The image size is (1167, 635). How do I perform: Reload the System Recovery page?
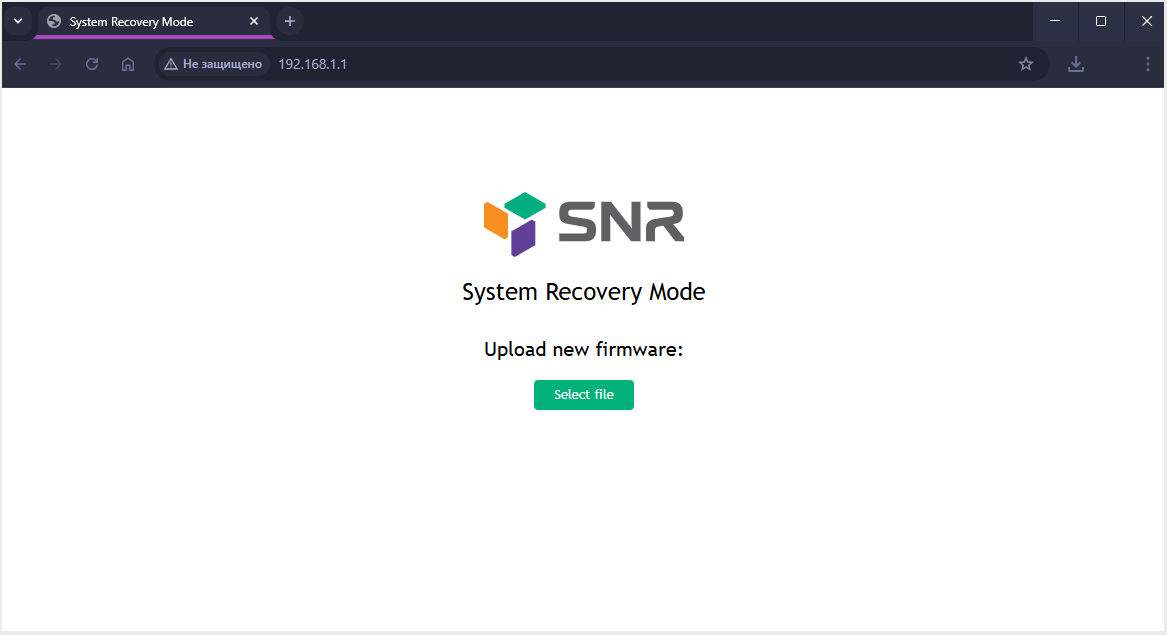[x=92, y=64]
